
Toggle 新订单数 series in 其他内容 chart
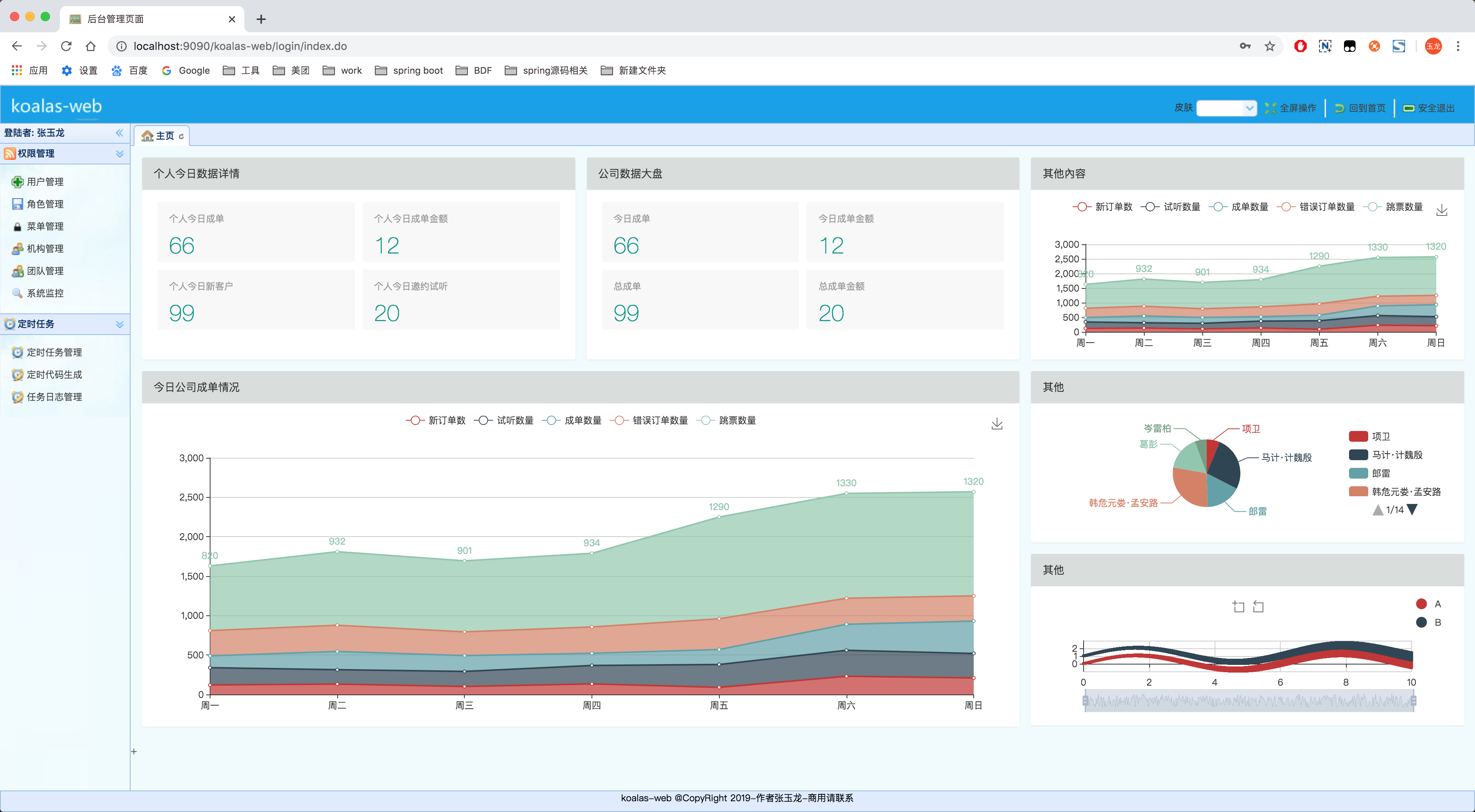point(1102,207)
